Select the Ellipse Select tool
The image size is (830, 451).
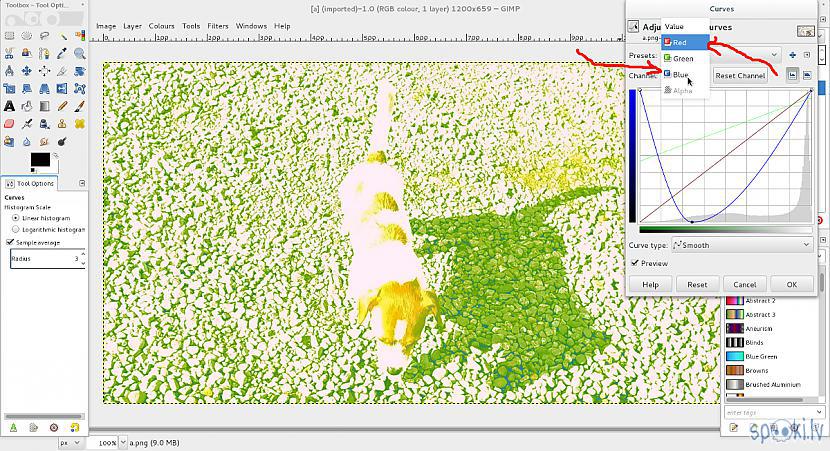[x=27, y=36]
